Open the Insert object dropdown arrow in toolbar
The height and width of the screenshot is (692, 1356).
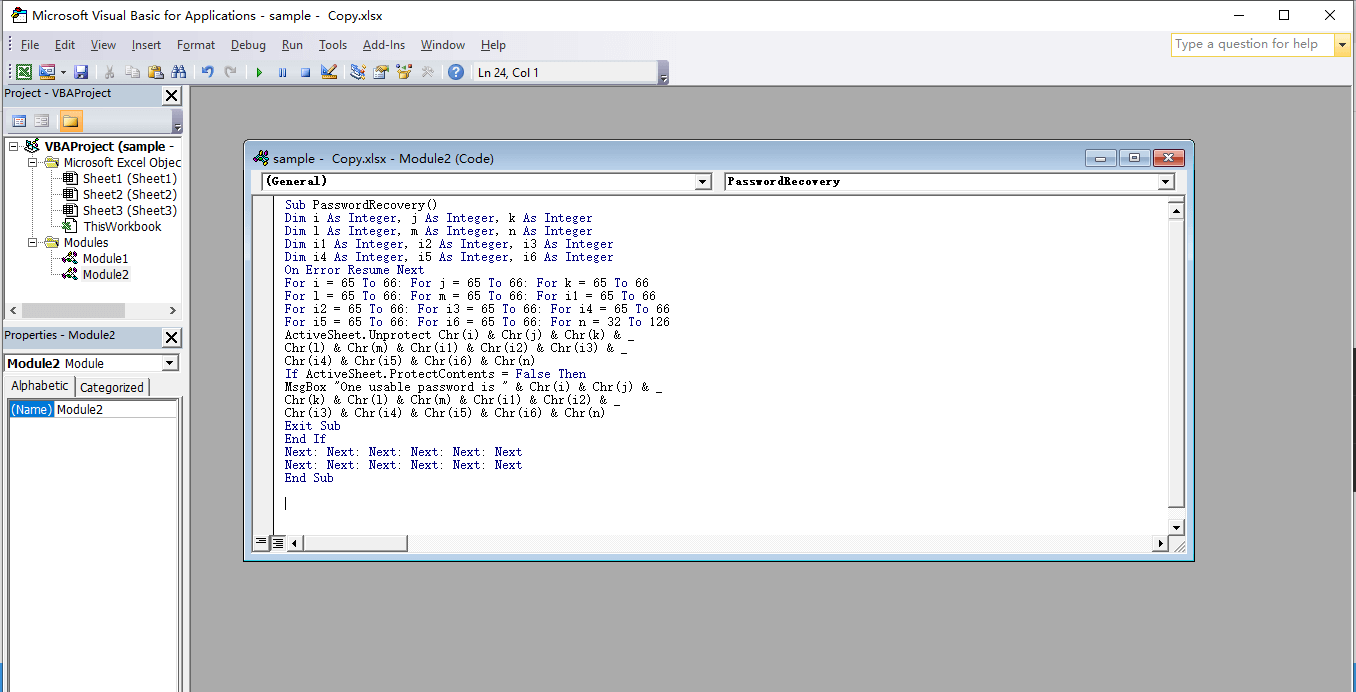point(63,72)
